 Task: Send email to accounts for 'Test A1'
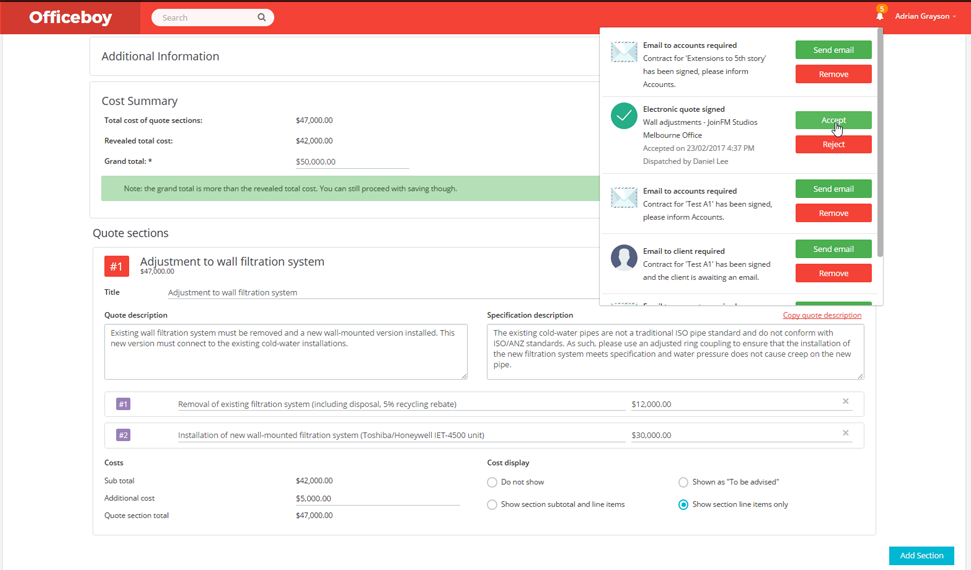833,188
